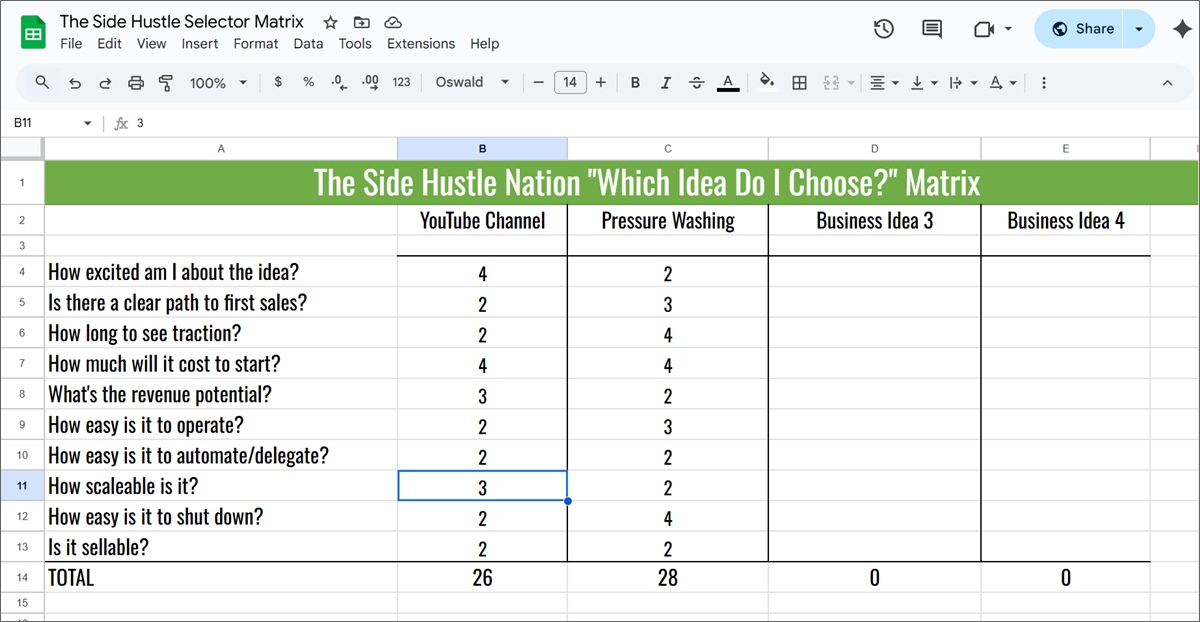Viewport: 1200px width, 622px height.
Task: Star the document with the star icon
Action: click(x=330, y=22)
